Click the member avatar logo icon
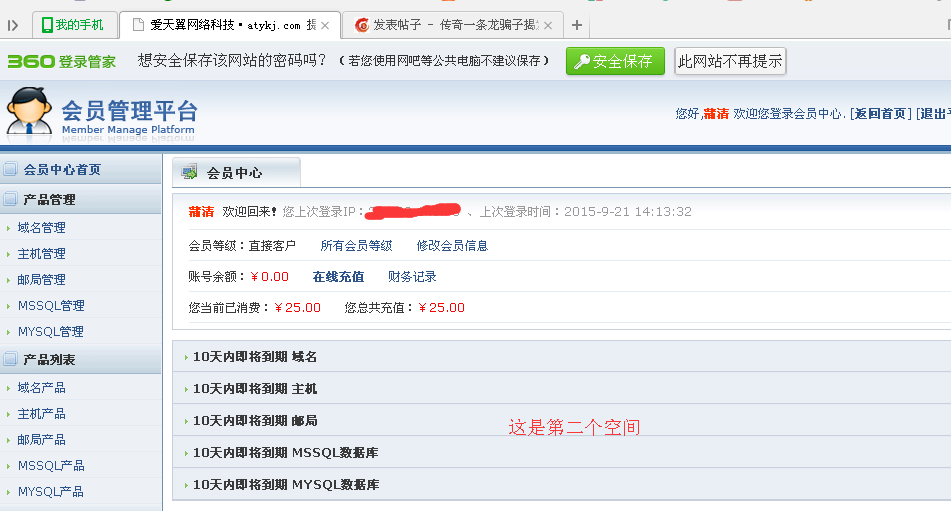 tap(30, 111)
